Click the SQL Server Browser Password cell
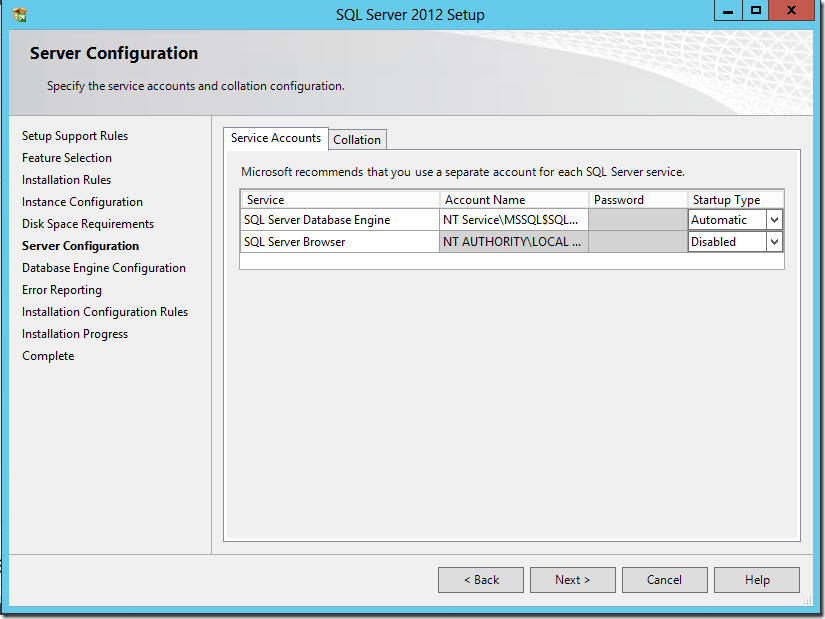The image size is (825, 619). [x=638, y=242]
